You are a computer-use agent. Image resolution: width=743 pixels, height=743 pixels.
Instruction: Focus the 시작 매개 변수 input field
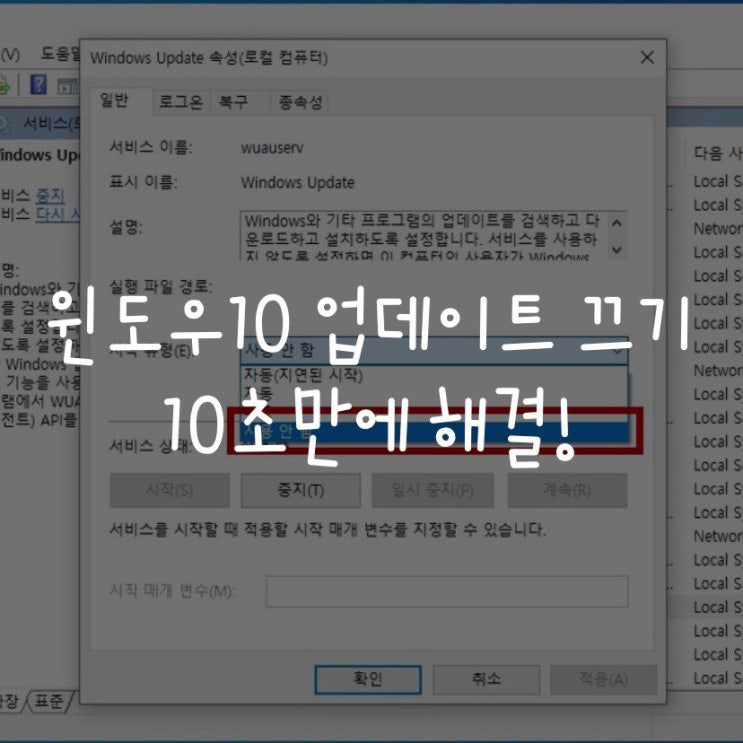point(447,591)
